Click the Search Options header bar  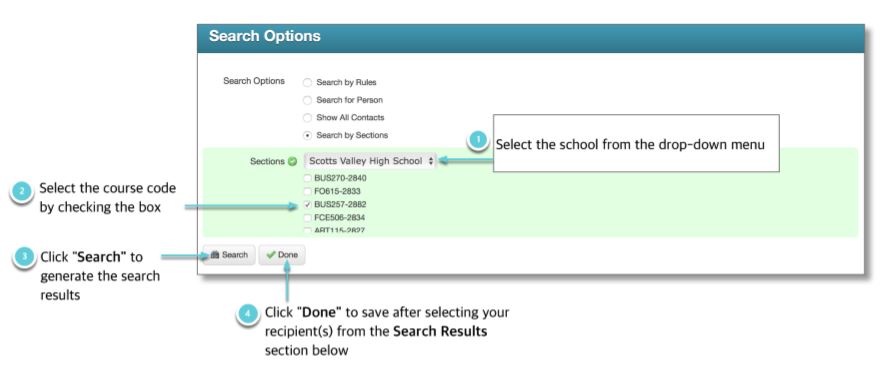[531, 38]
